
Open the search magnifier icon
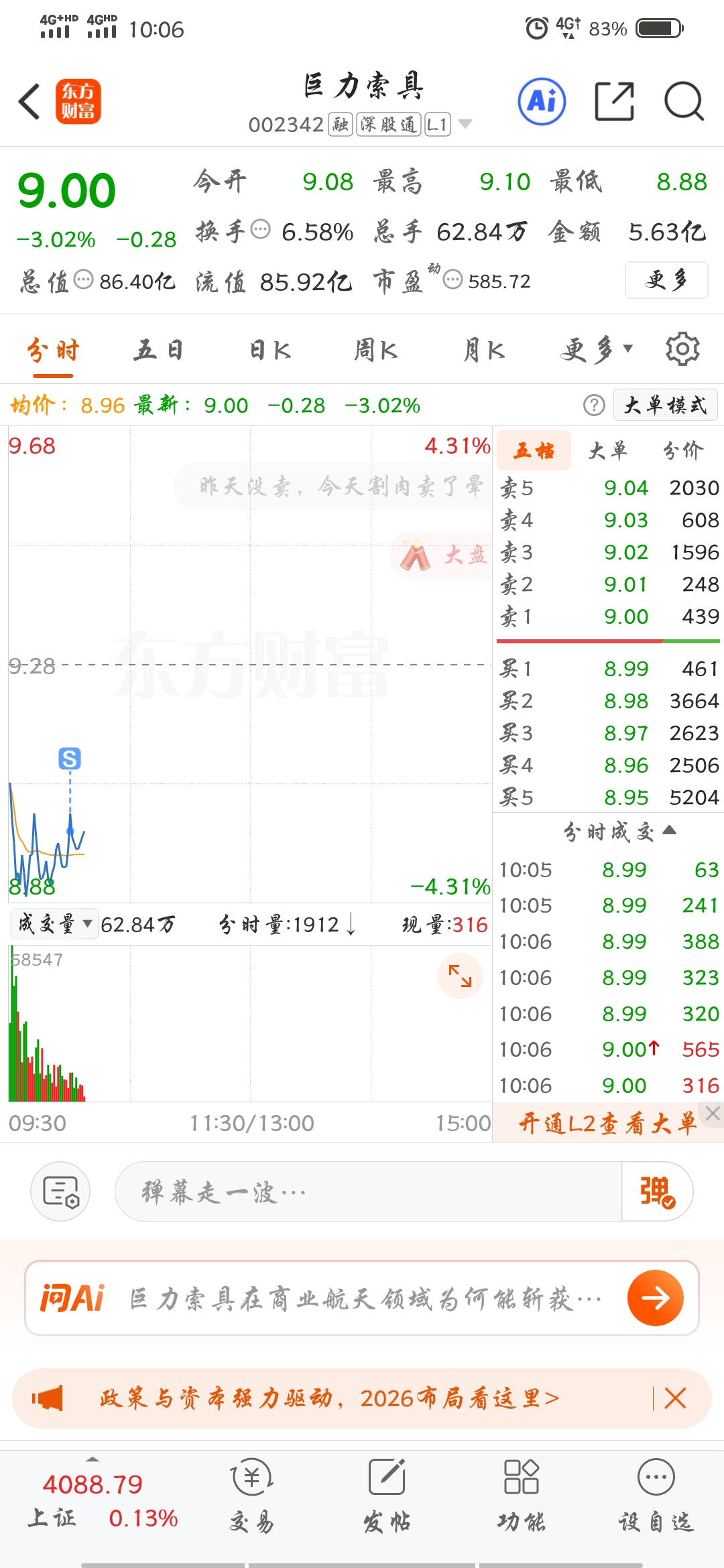(684, 102)
